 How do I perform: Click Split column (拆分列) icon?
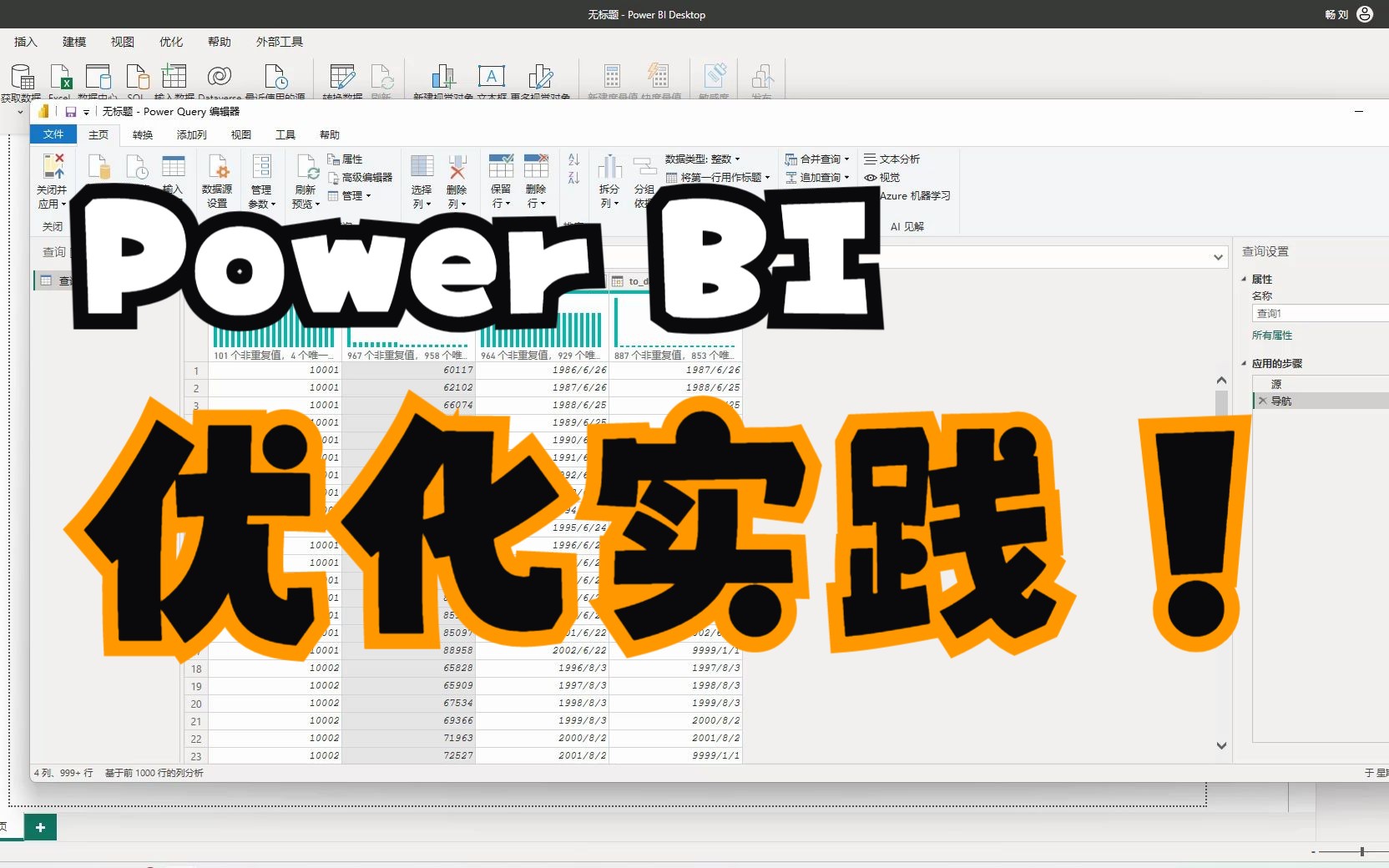tap(609, 166)
